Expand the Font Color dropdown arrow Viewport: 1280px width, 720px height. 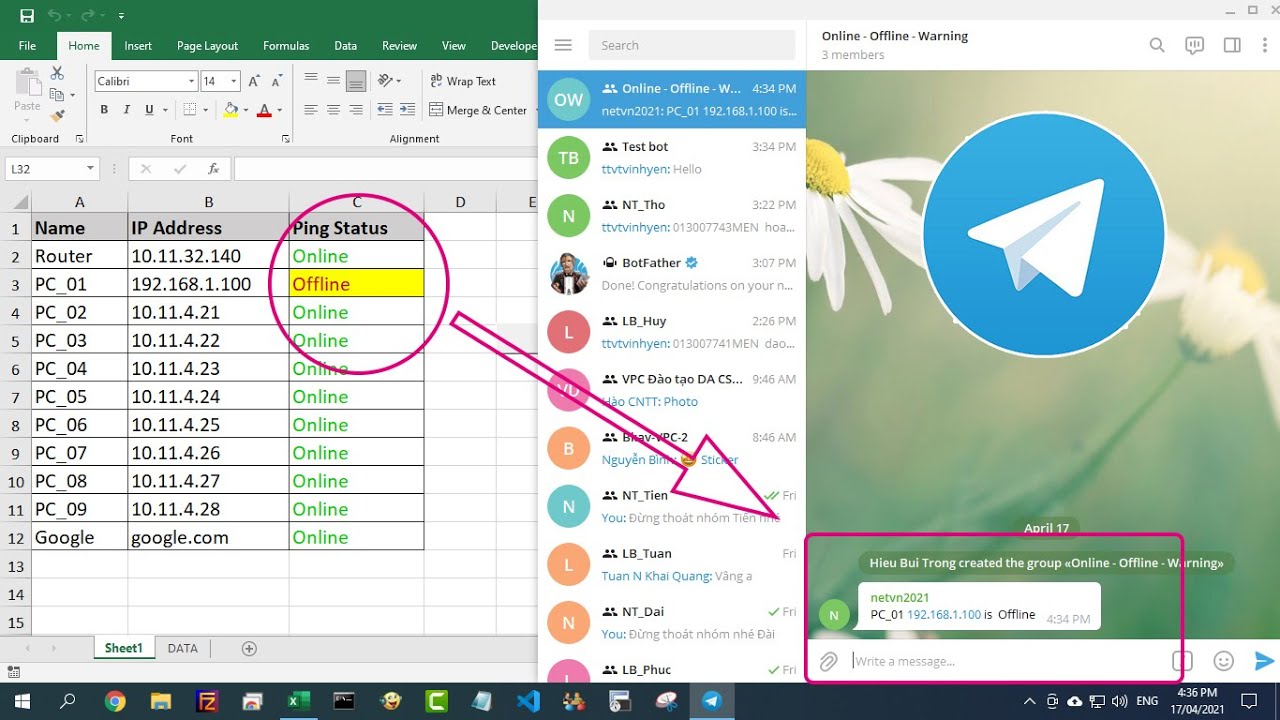click(x=279, y=110)
